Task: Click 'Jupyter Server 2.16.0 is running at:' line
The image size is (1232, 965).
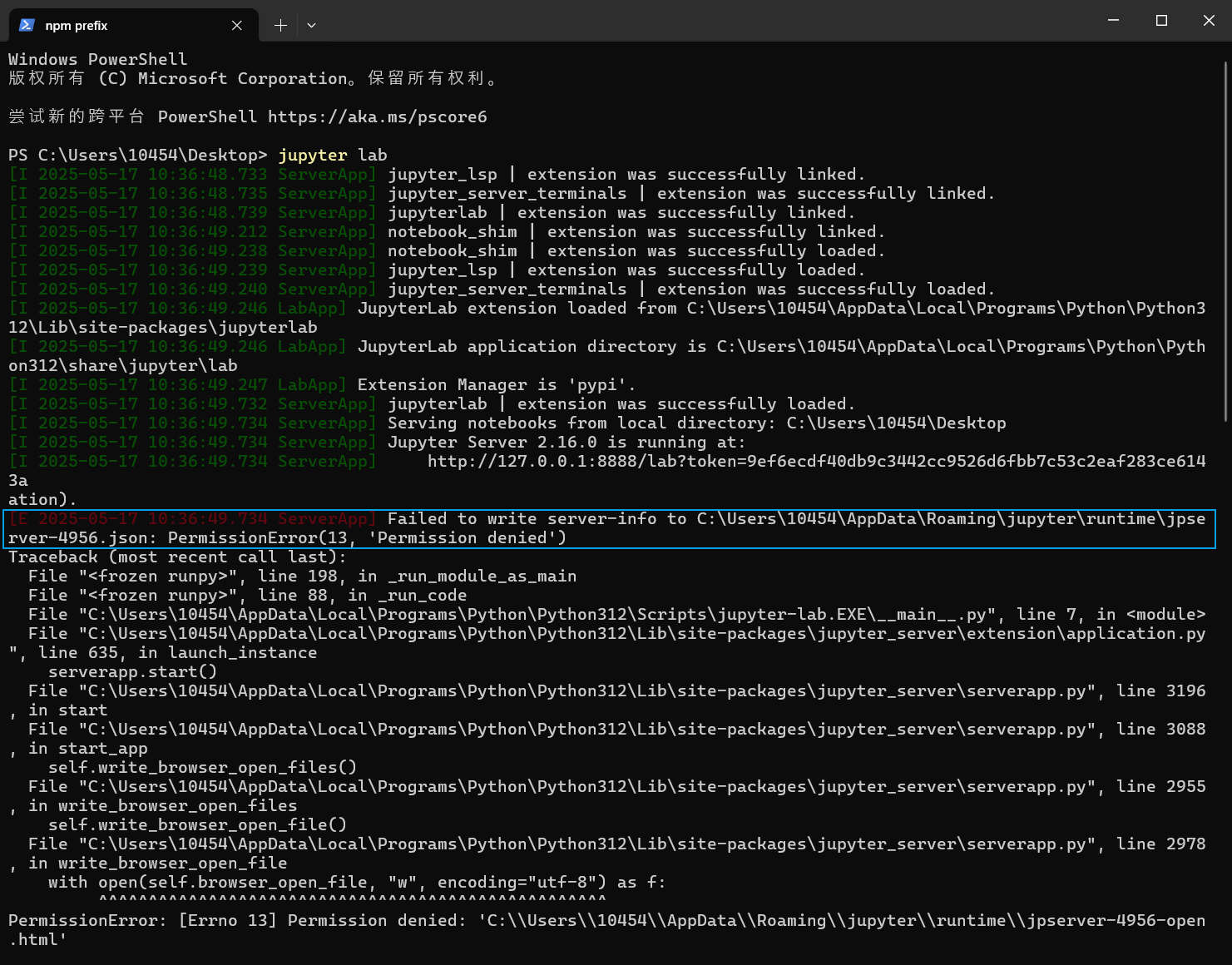Action: click(377, 442)
